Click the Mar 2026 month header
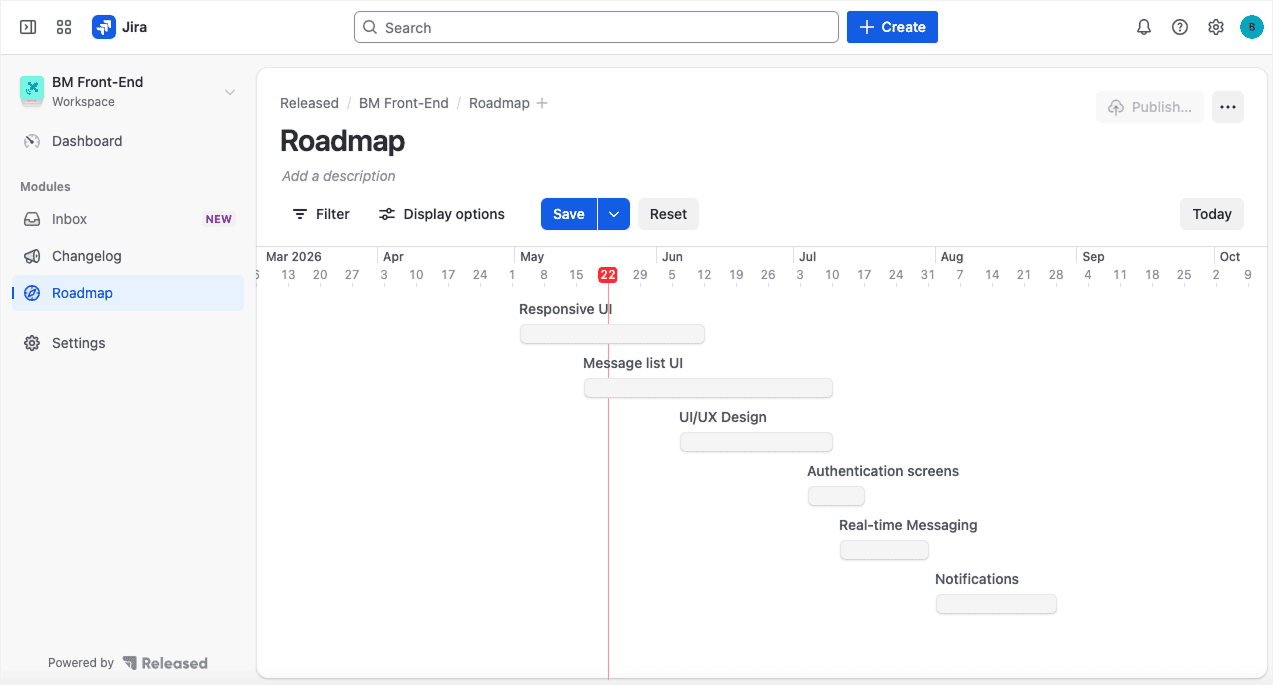 tap(294, 257)
